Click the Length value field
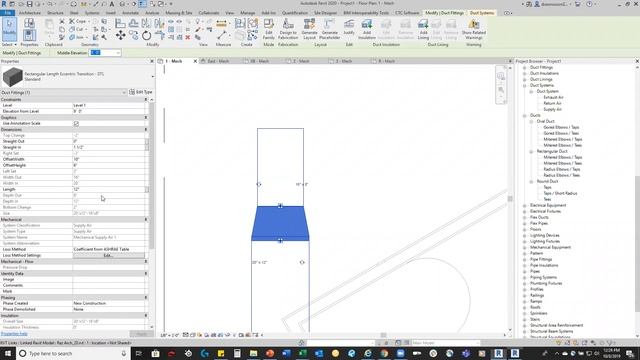Viewport: 640px width, 360px height. coord(108,189)
